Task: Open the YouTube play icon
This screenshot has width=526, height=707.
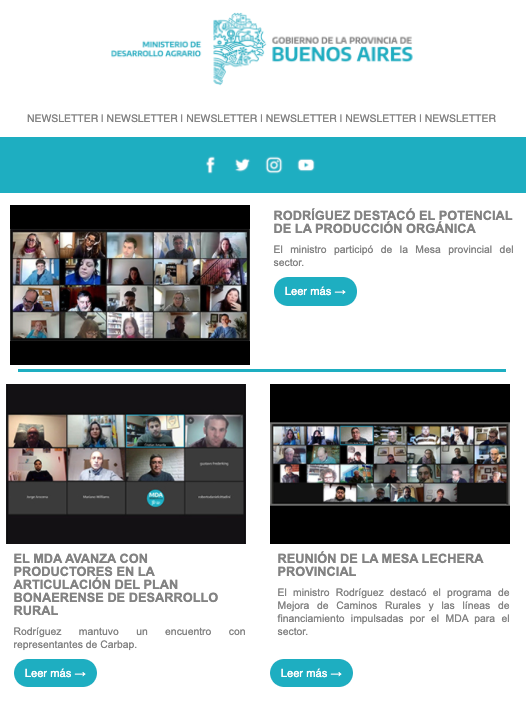Action: click(306, 165)
